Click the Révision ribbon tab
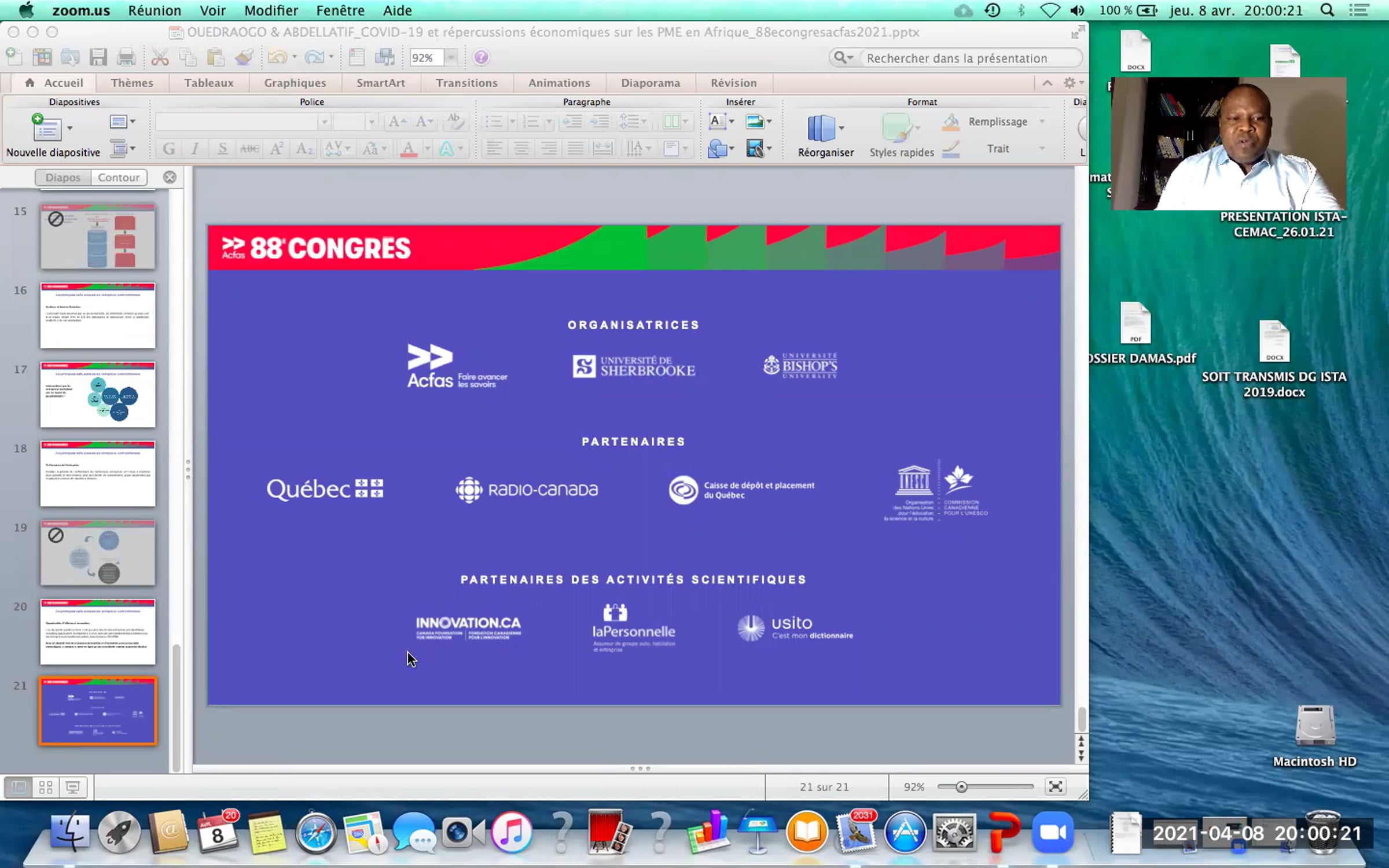Image resolution: width=1389 pixels, height=868 pixels. coord(733,83)
